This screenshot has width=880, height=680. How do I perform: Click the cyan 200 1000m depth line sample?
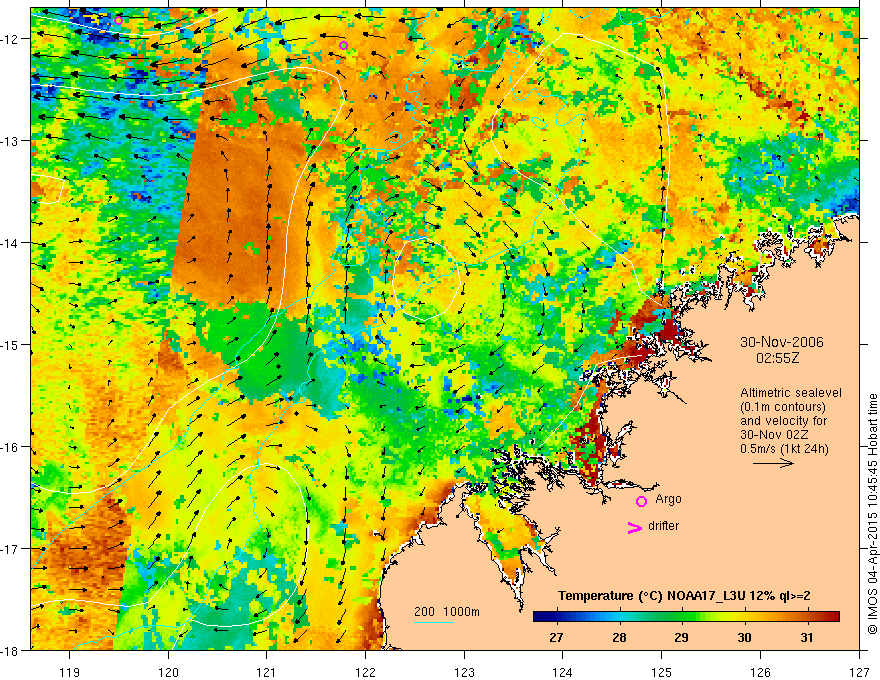coord(434,622)
